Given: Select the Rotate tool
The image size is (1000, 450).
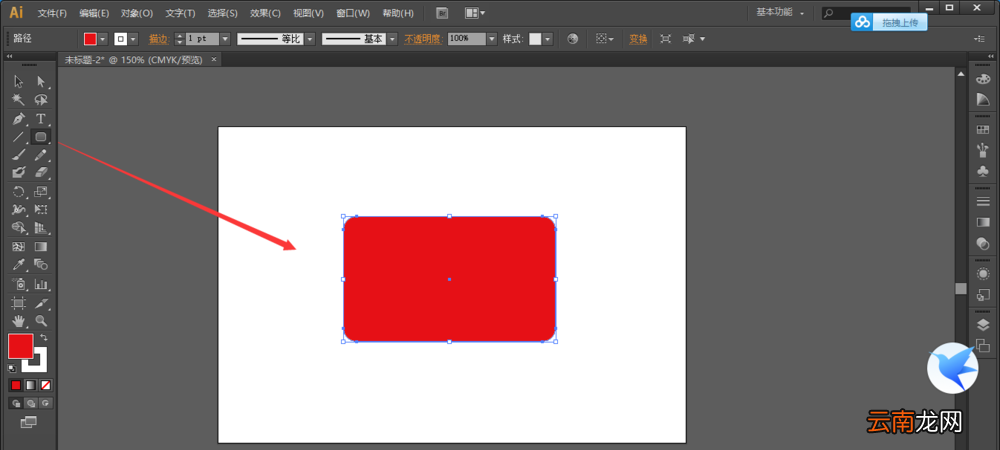Looking at the screenshot, I should pos(18,191).
